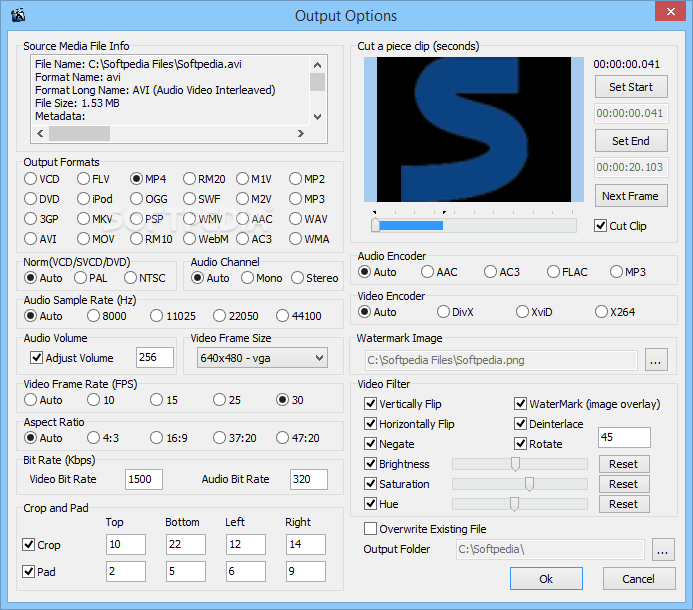
Task: Browse for a watermark image file
Action: (x=656, y=360)
